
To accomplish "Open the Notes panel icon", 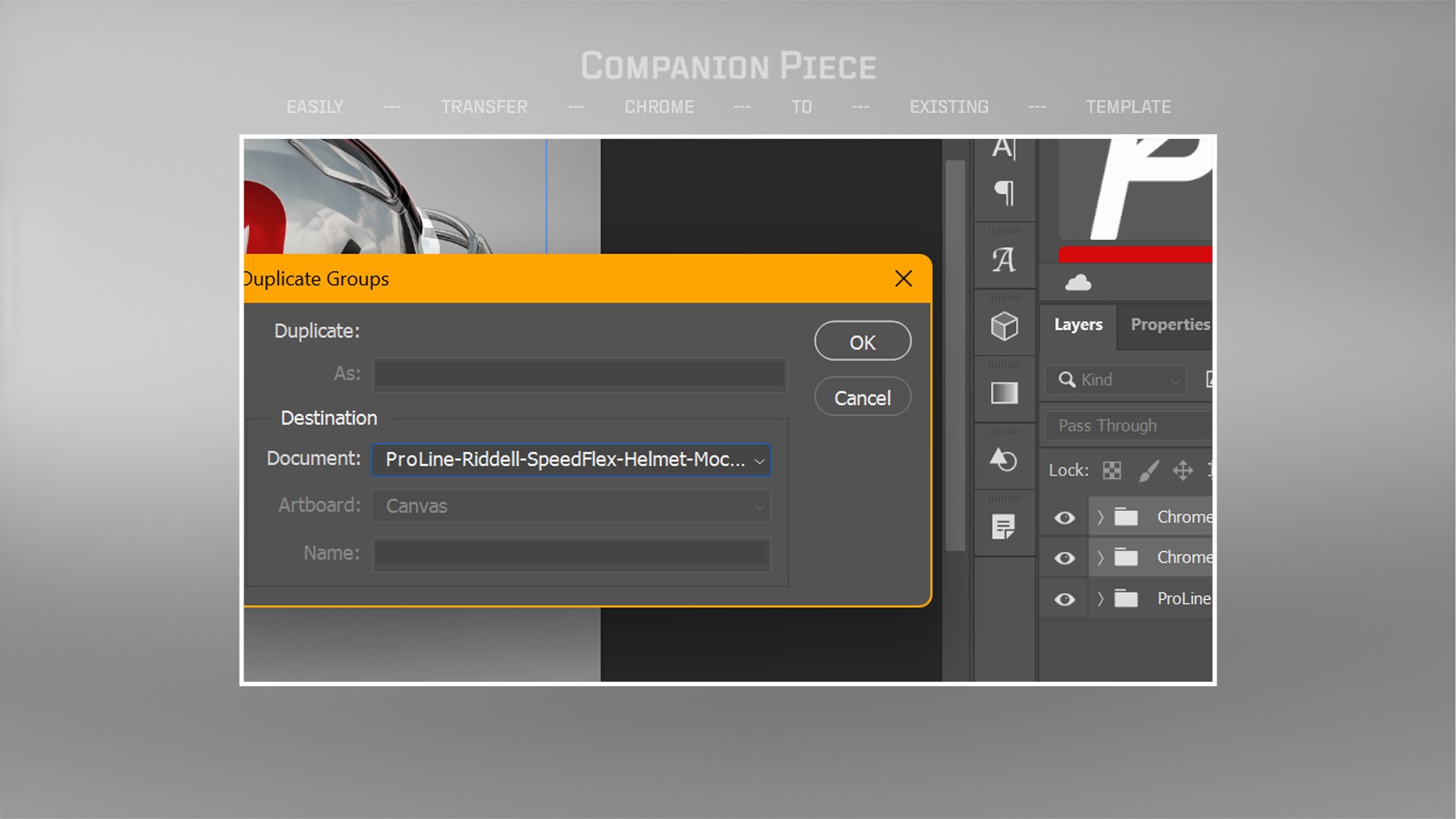I will tap(1004, 526).
